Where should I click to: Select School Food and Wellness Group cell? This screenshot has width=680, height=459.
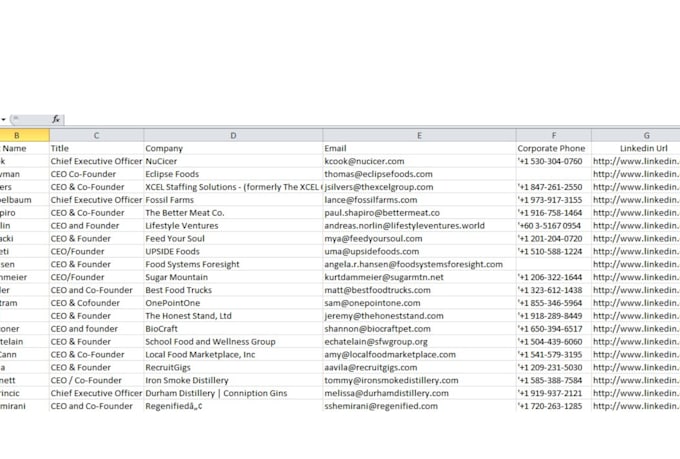coord(233,342)
